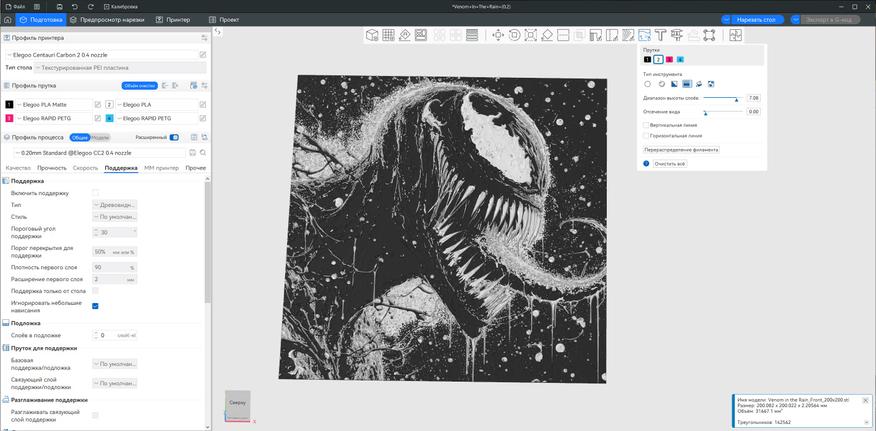Open the Fuzzy skin painting tool
The height and width of the screenshot is (431, 876).
click(628, 36)
